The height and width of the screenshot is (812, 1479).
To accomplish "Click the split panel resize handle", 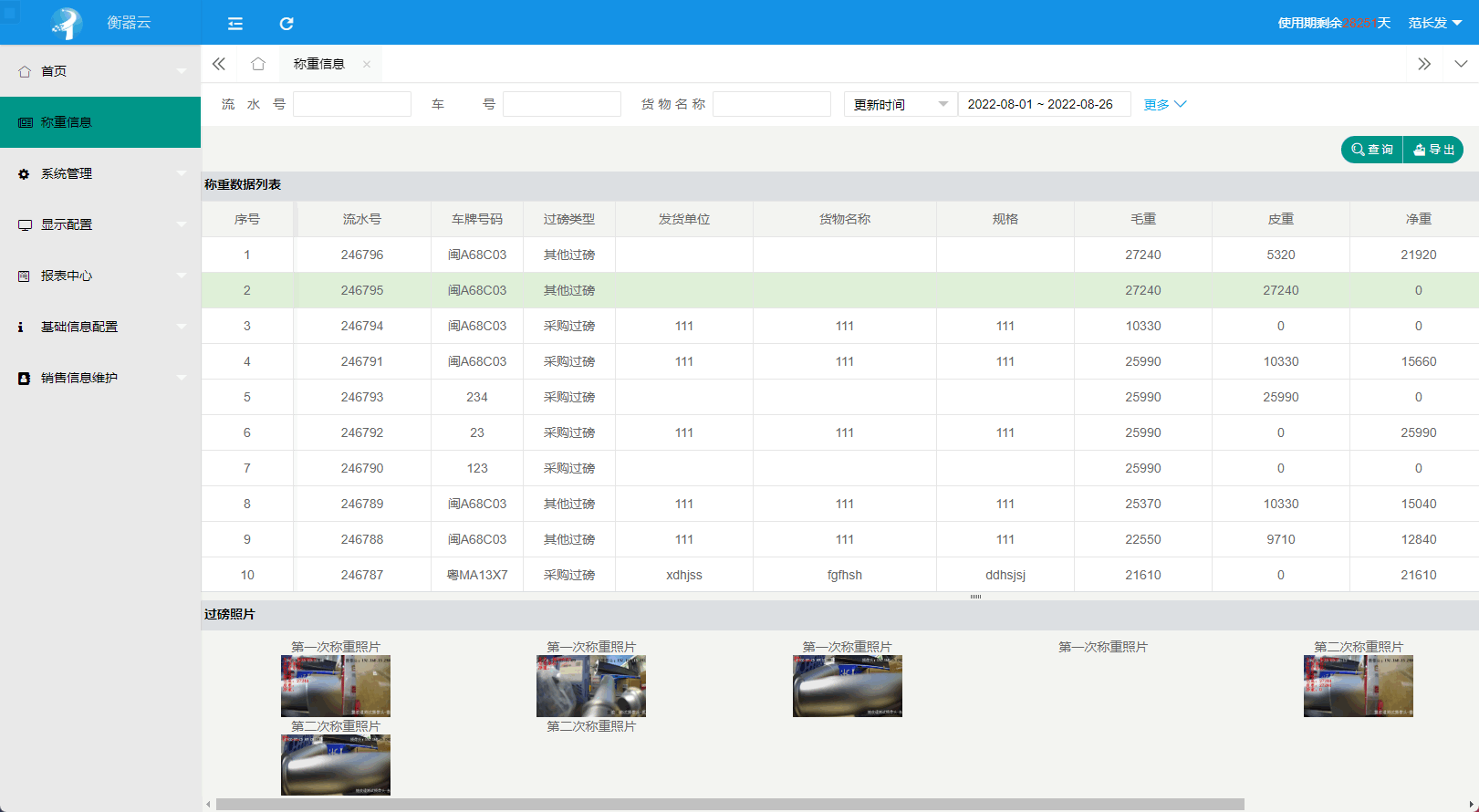I will point(975,597).
